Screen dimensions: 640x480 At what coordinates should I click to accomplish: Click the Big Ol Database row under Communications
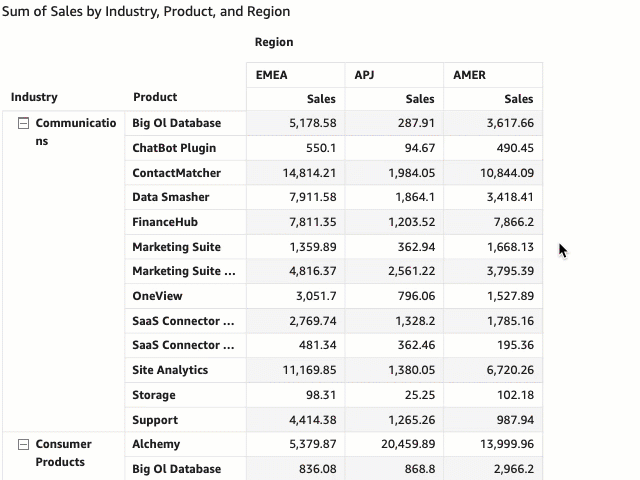(x=176, y=123)
